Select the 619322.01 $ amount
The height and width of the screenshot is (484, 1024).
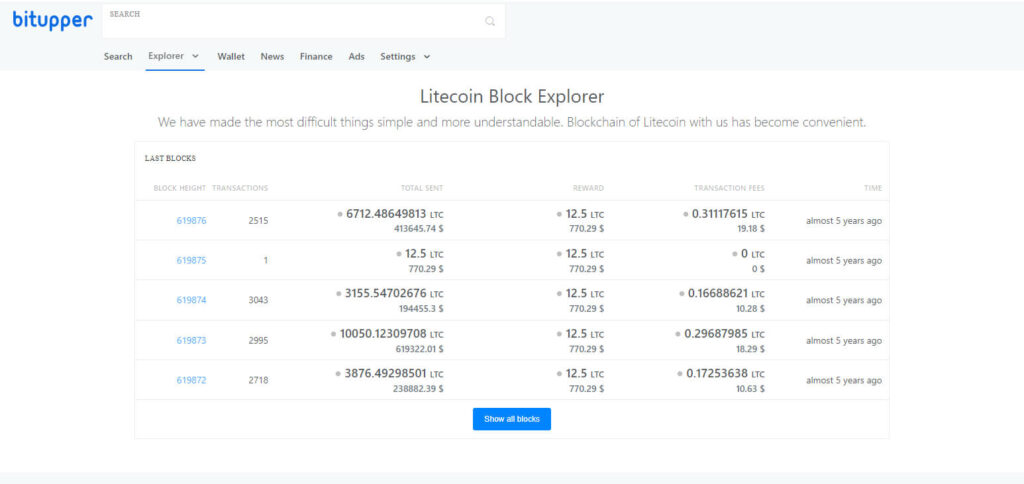tap(419, 349)
